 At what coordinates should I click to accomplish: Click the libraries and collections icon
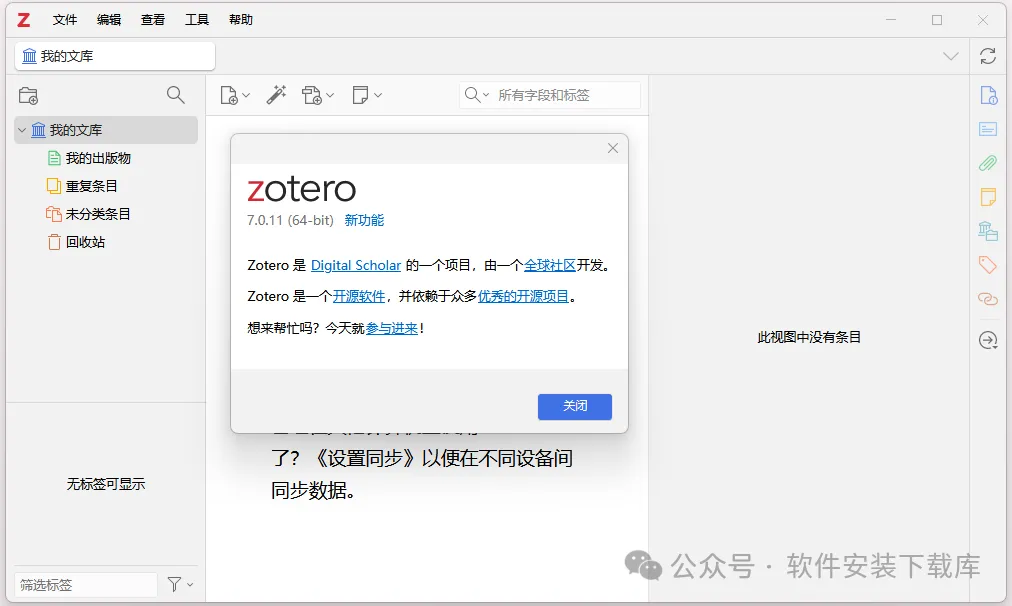click(987, 230)
